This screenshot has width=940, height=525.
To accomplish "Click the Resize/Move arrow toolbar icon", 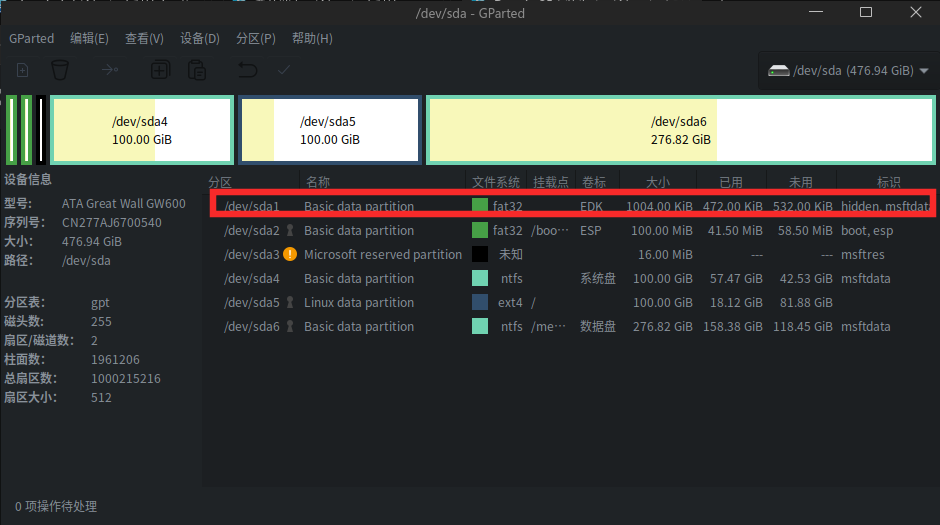I will click(x=110, y=71).
